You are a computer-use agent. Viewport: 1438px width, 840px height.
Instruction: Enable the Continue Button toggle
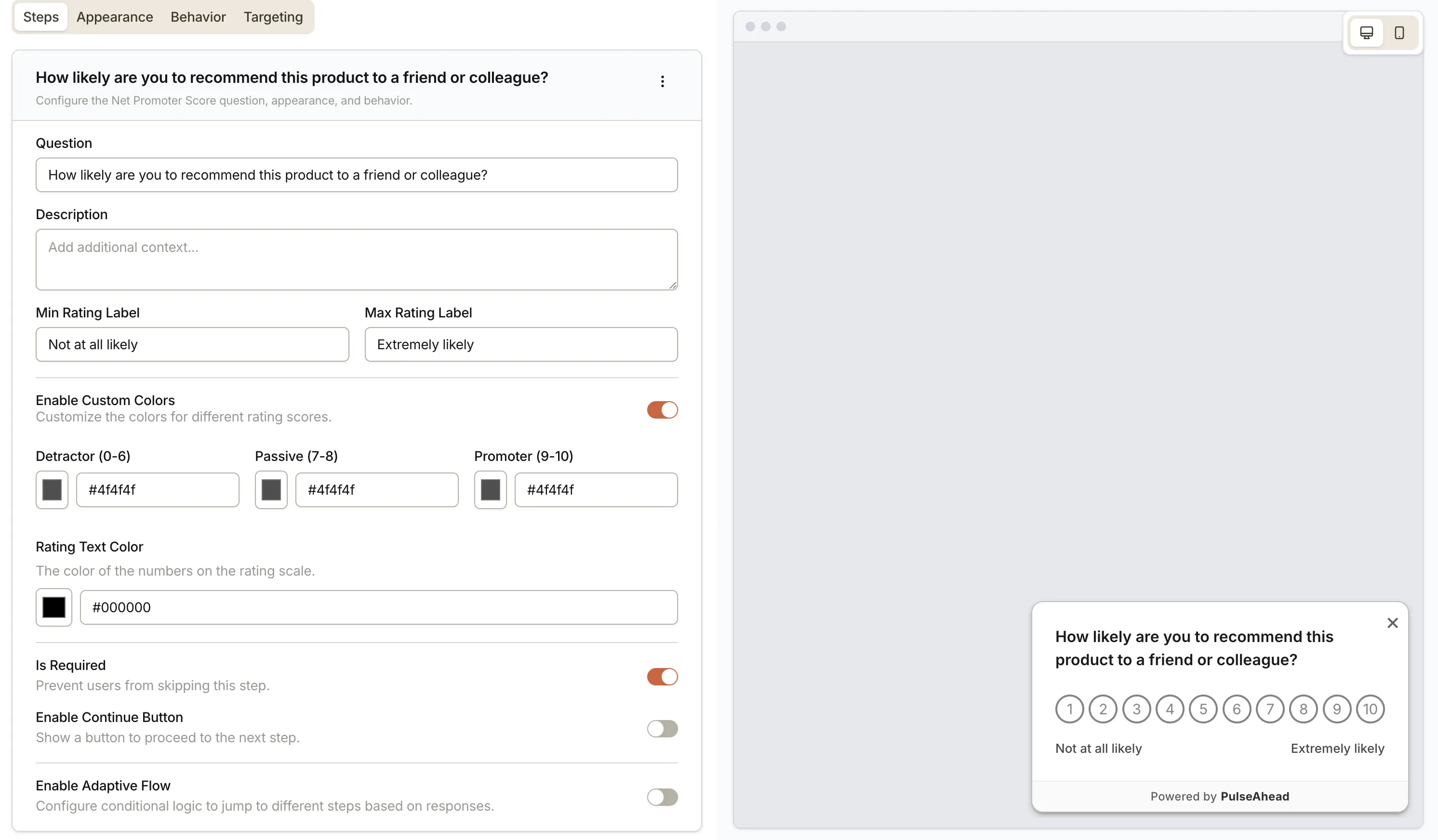[662, 728]
